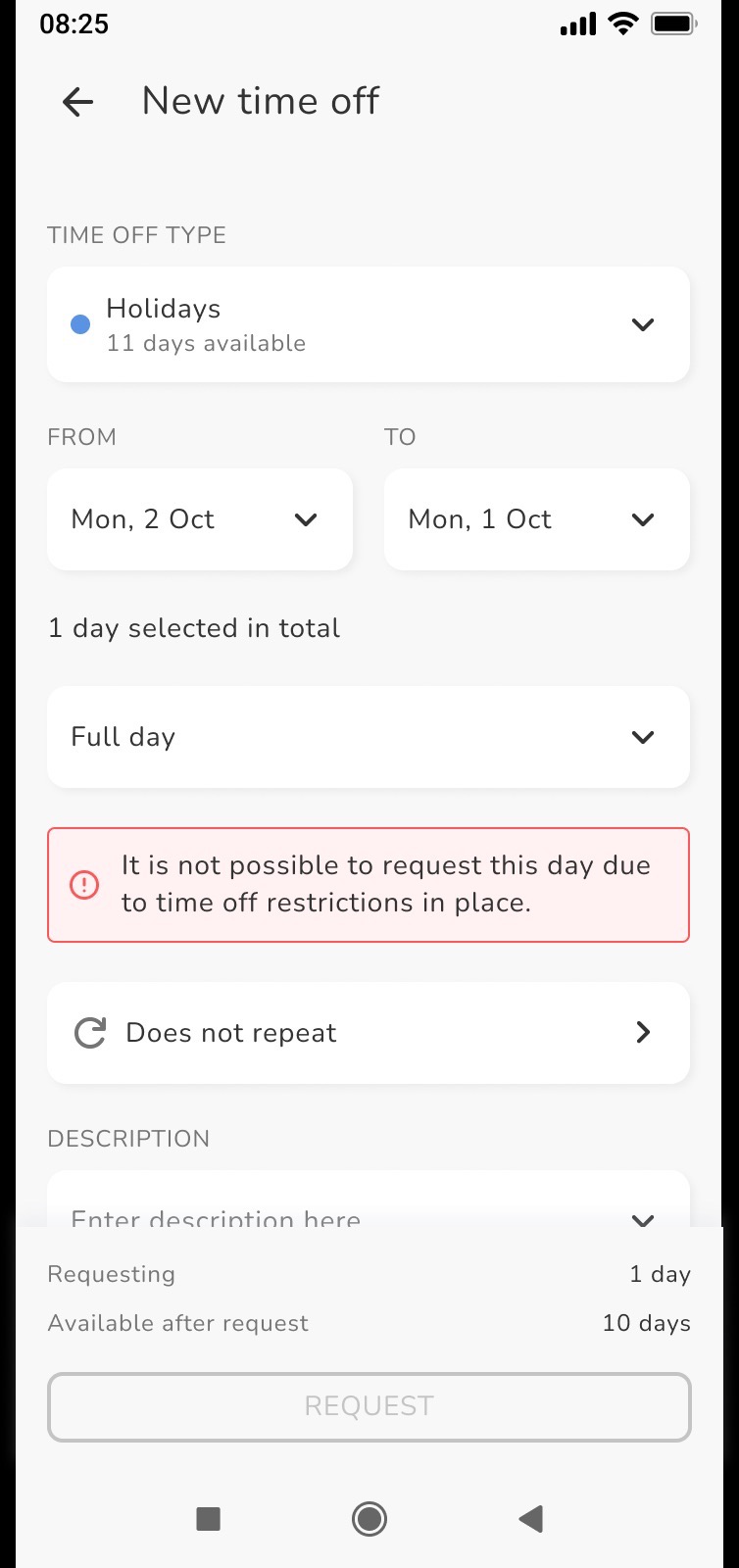Tap the Android triangle back button
The width and height of the screenshot is (739, 1568).
pyautogui.click(x=530, y=1519)
